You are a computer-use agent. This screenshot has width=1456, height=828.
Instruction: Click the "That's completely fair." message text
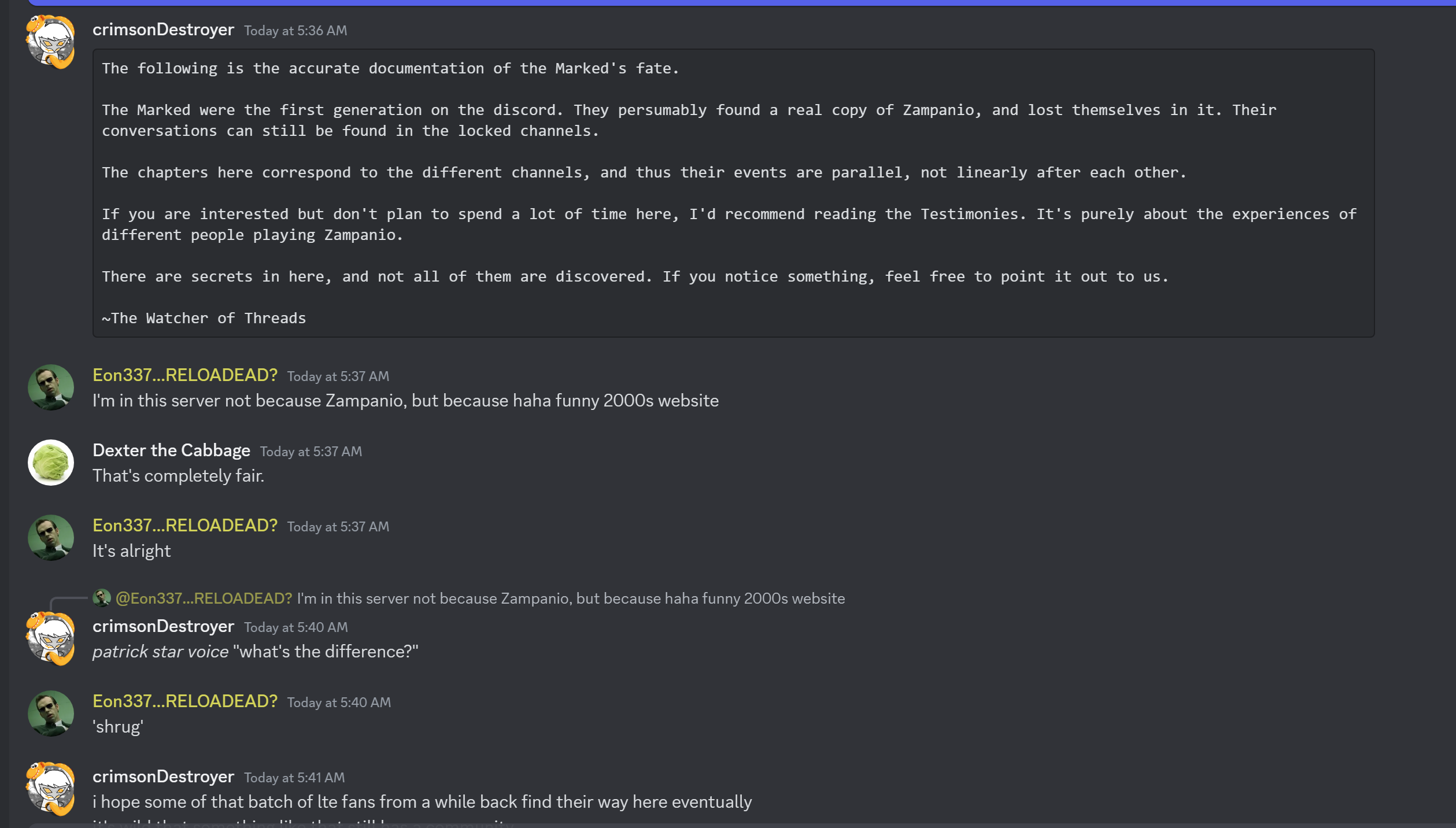tap(178, 476)
